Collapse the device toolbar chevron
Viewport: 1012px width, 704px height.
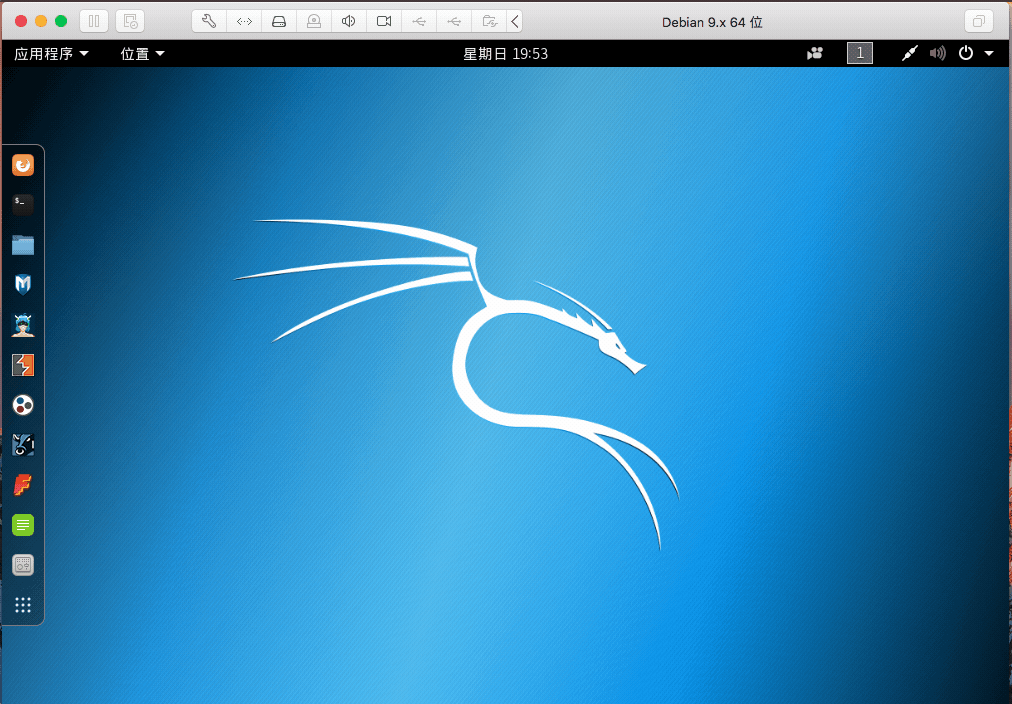[514, 21]
